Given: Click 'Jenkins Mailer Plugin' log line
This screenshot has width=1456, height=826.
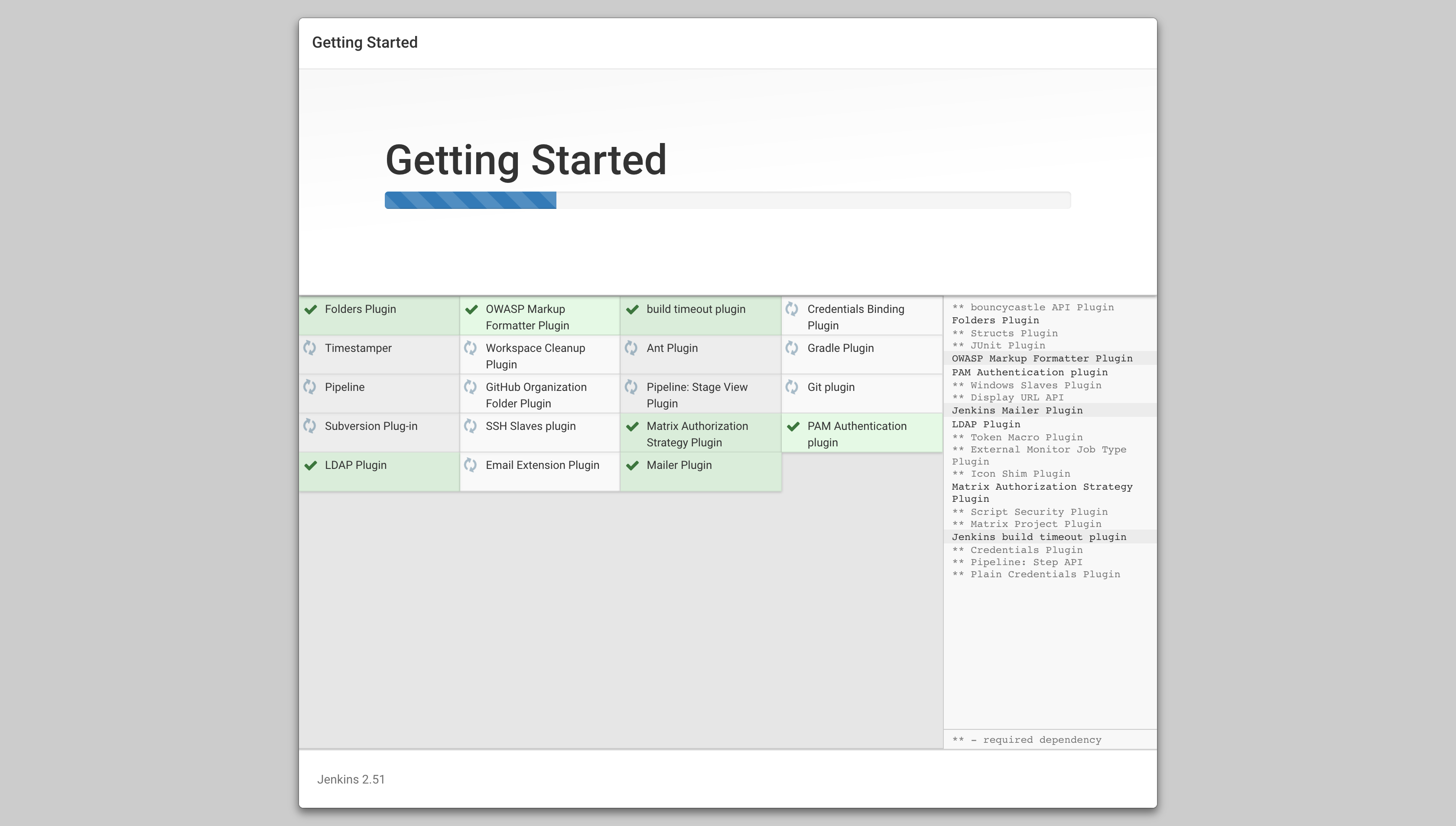Looking at the screenshot, I should [1017, 411].
